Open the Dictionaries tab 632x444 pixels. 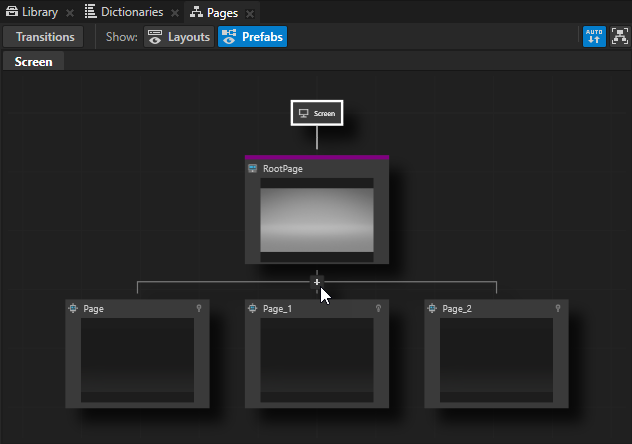[x=123, y=12]
